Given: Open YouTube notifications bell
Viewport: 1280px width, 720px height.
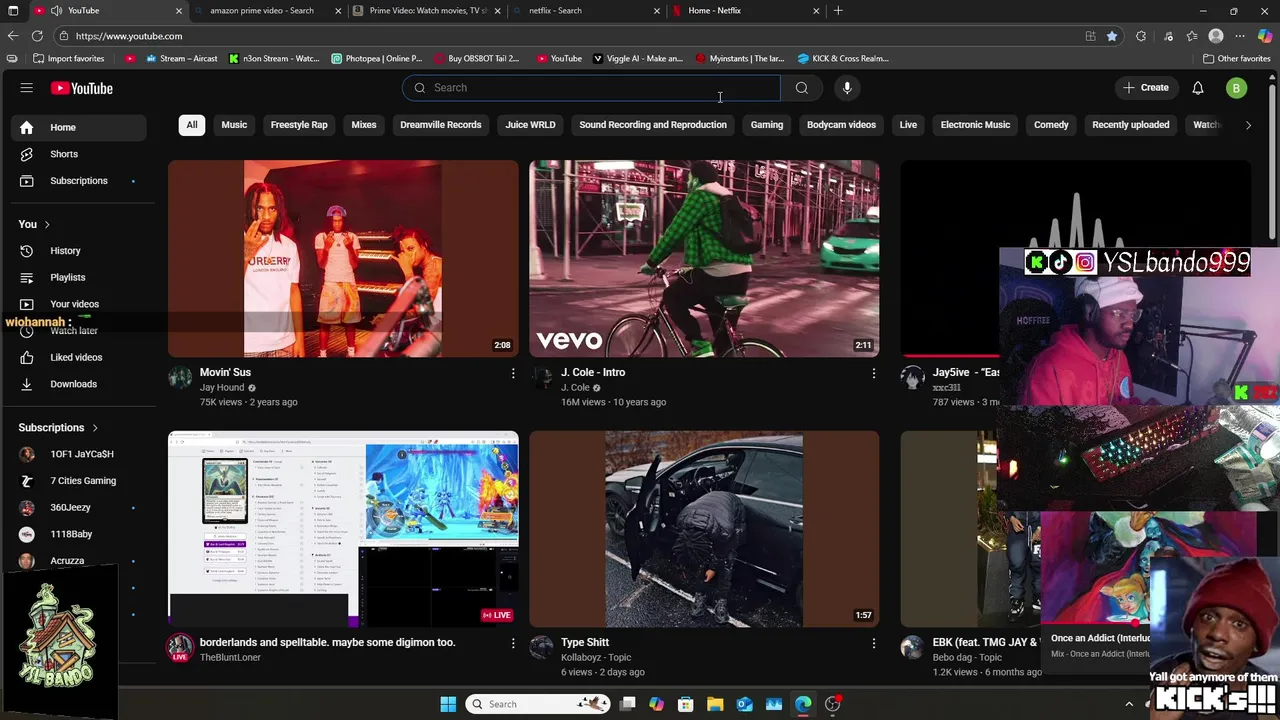Looking at the screenshot, I should click(1197, 88).
